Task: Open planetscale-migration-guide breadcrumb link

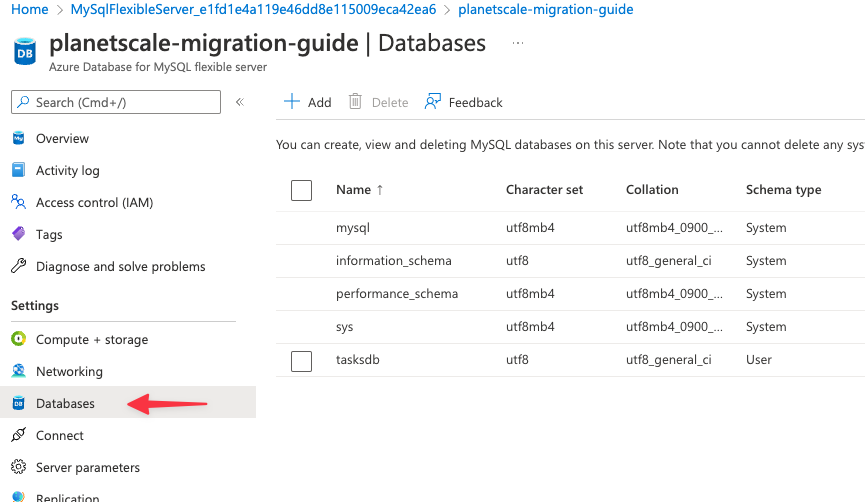Action: (x=546, y=9)
